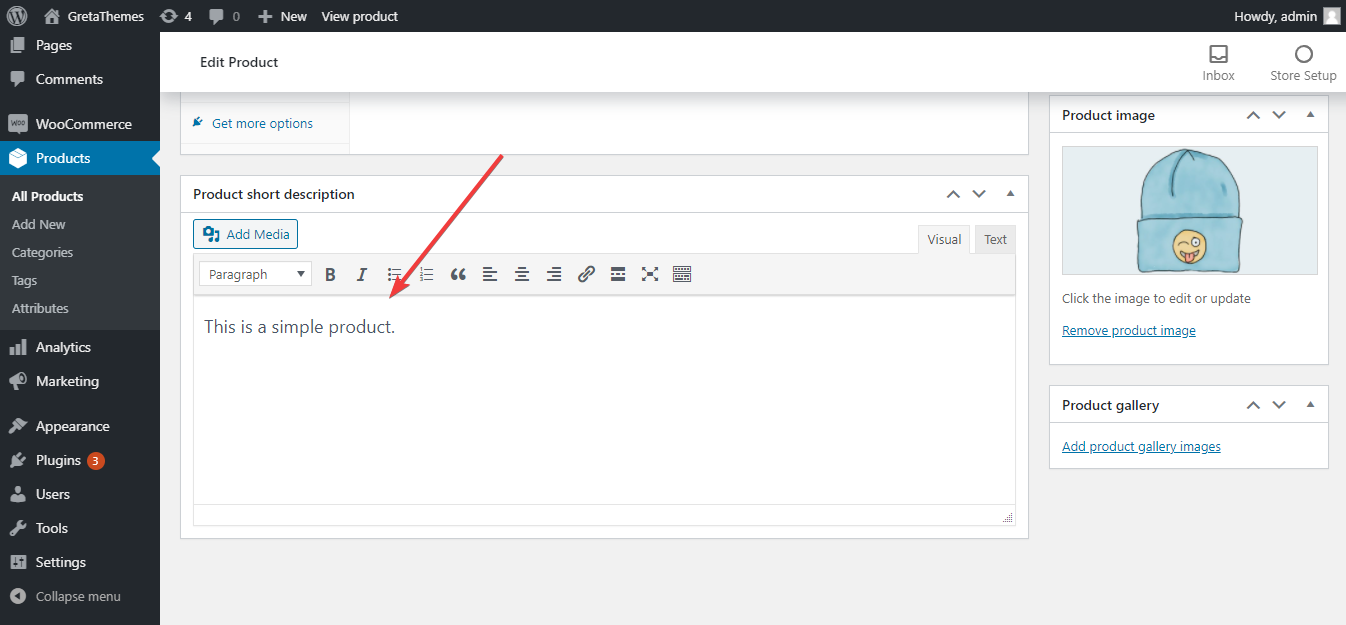The height and width of the screenshot is (625, 1346).
Task: Create a bulleted list
Action: tap(394, 273)
